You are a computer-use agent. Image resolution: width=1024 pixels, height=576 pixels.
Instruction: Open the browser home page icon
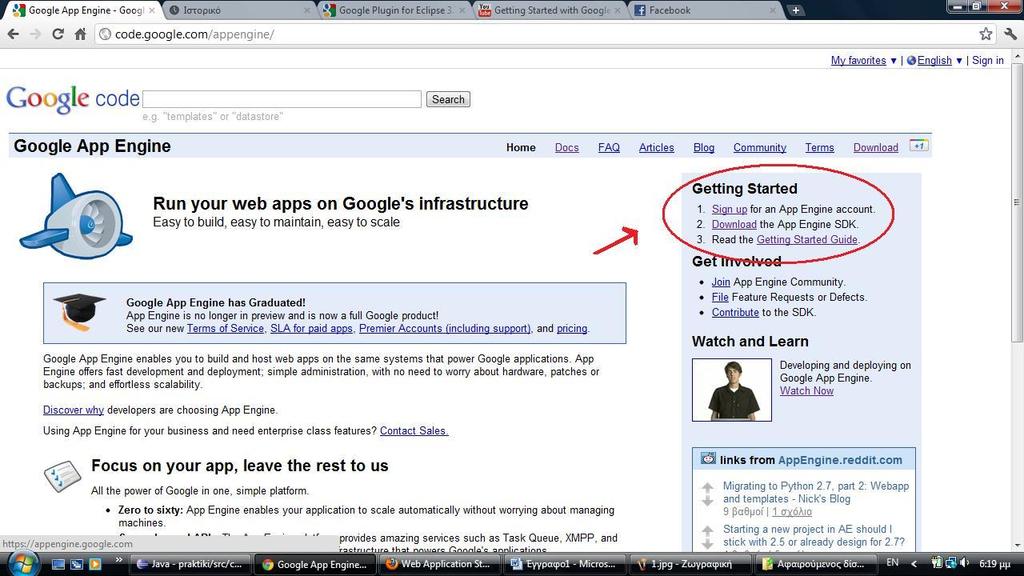[x=80, y=34]
